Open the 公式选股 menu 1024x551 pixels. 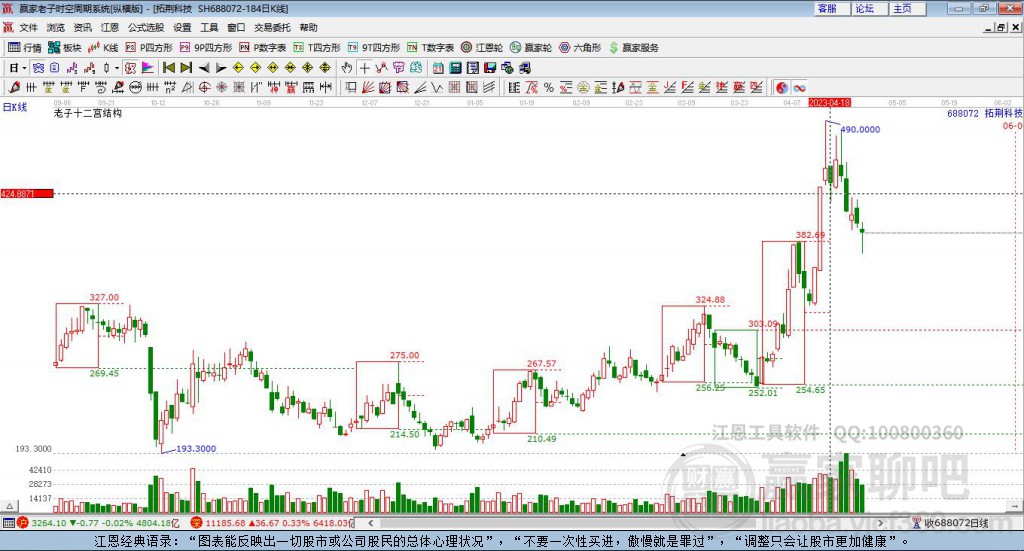(146, 27)
